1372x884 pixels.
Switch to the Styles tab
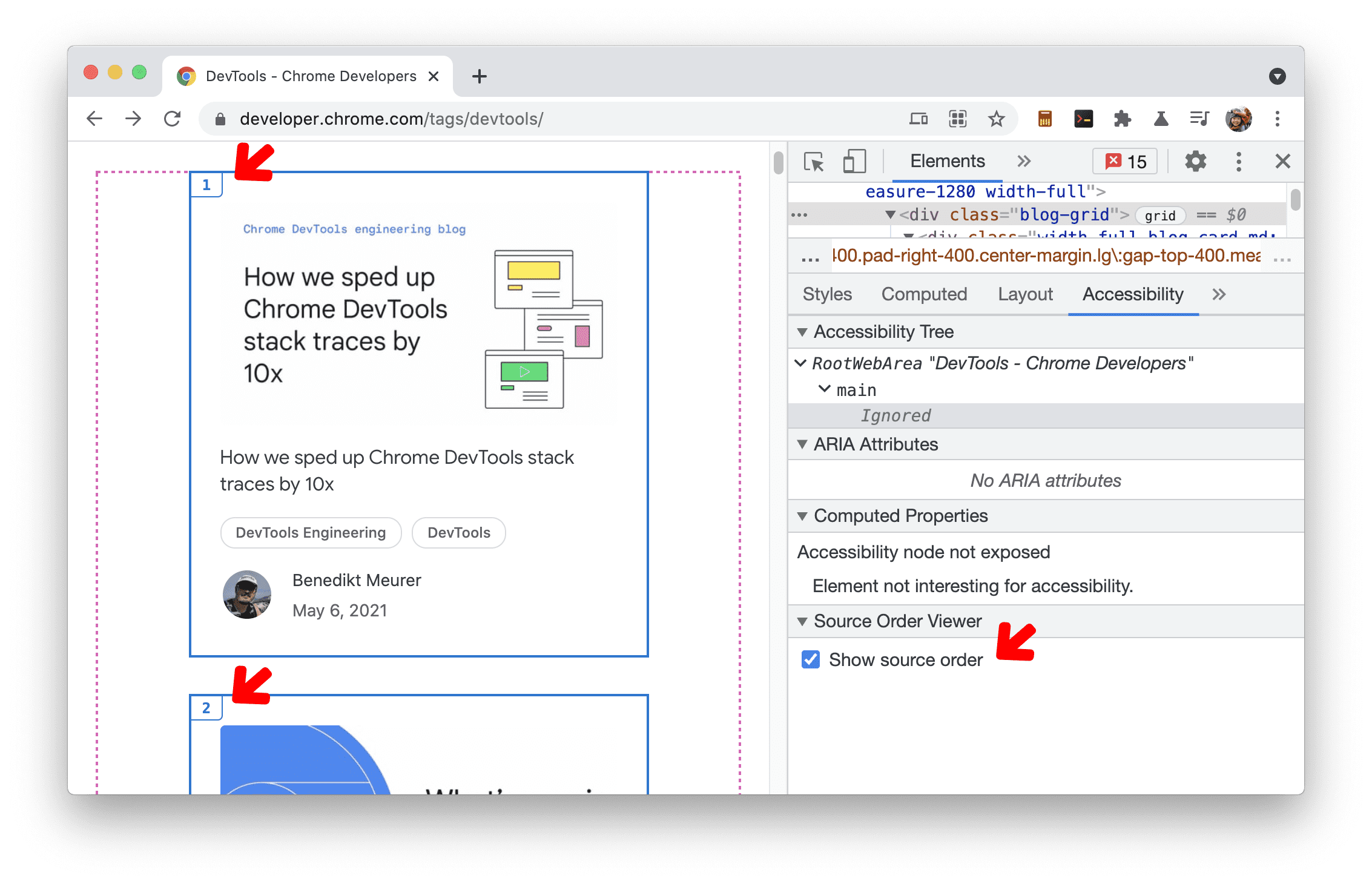pos(825,295)
